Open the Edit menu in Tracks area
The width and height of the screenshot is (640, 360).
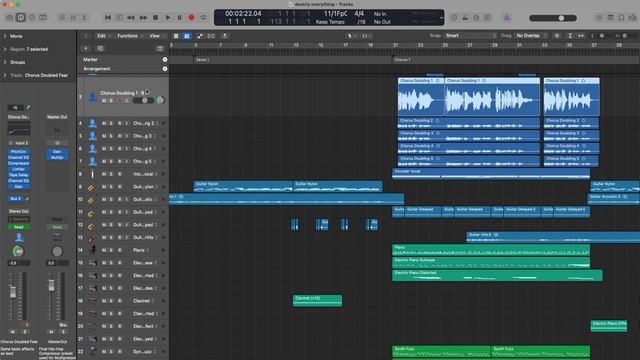[104, 36]
